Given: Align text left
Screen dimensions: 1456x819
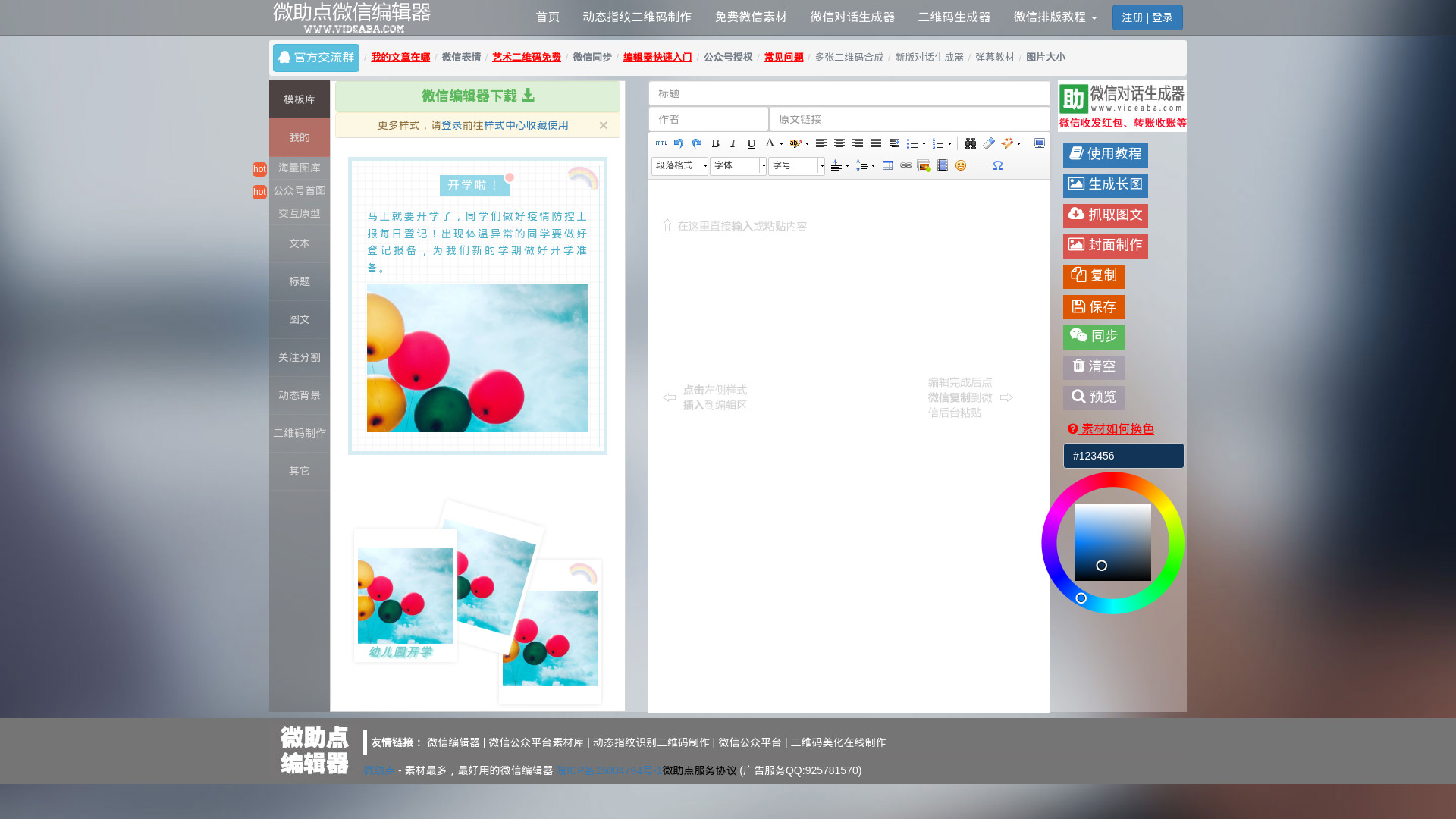Looking at the screenshot, I should pos(821,143).
